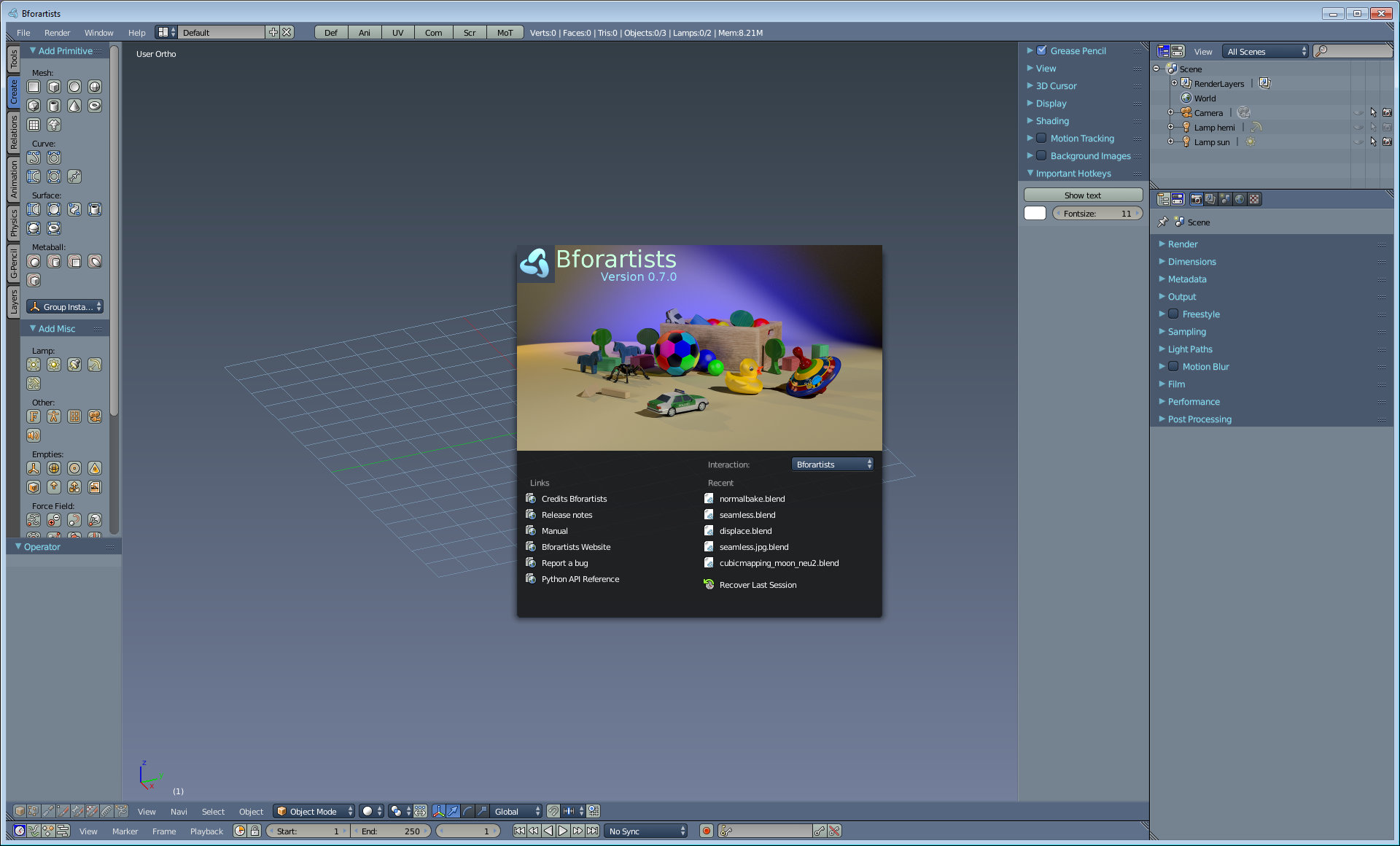Add a mesh Cone primitive
1400x846 pixels.
(x=74, y=106)
